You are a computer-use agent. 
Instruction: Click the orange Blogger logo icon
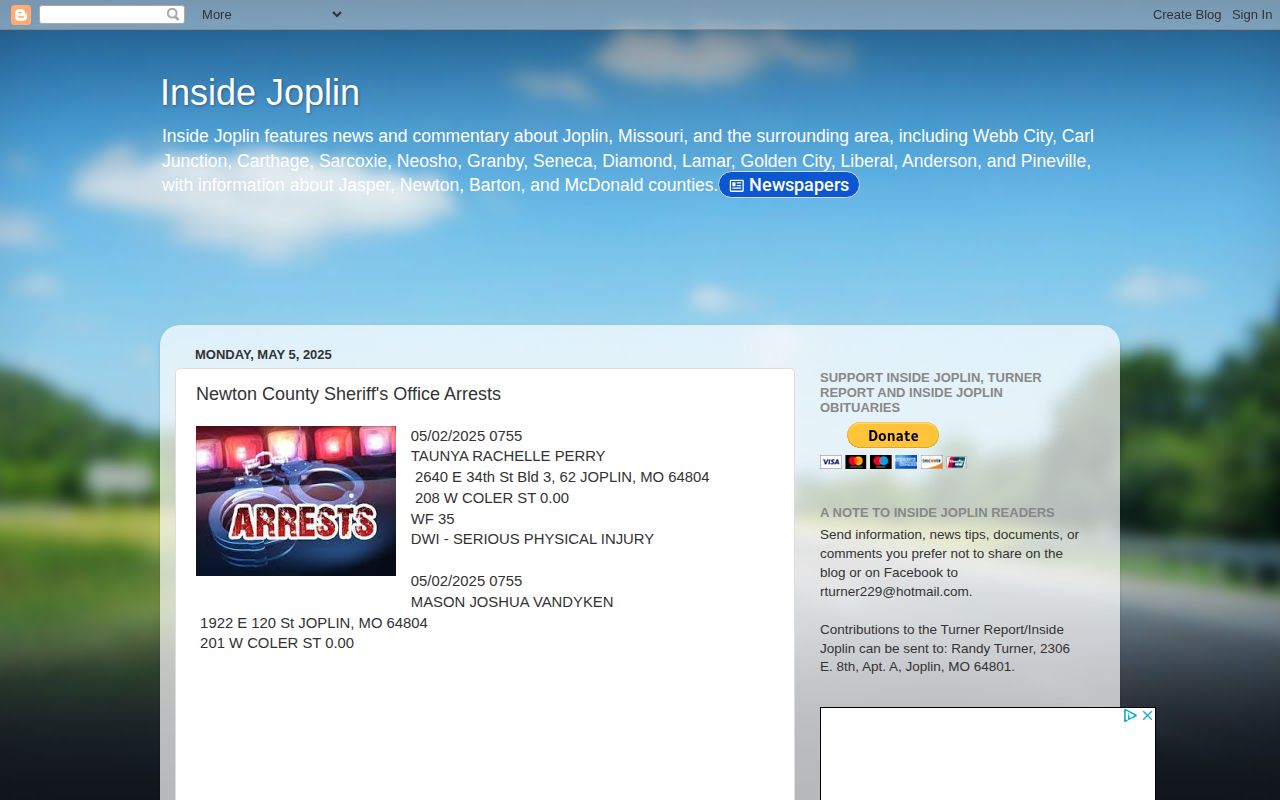click(20, 14)
